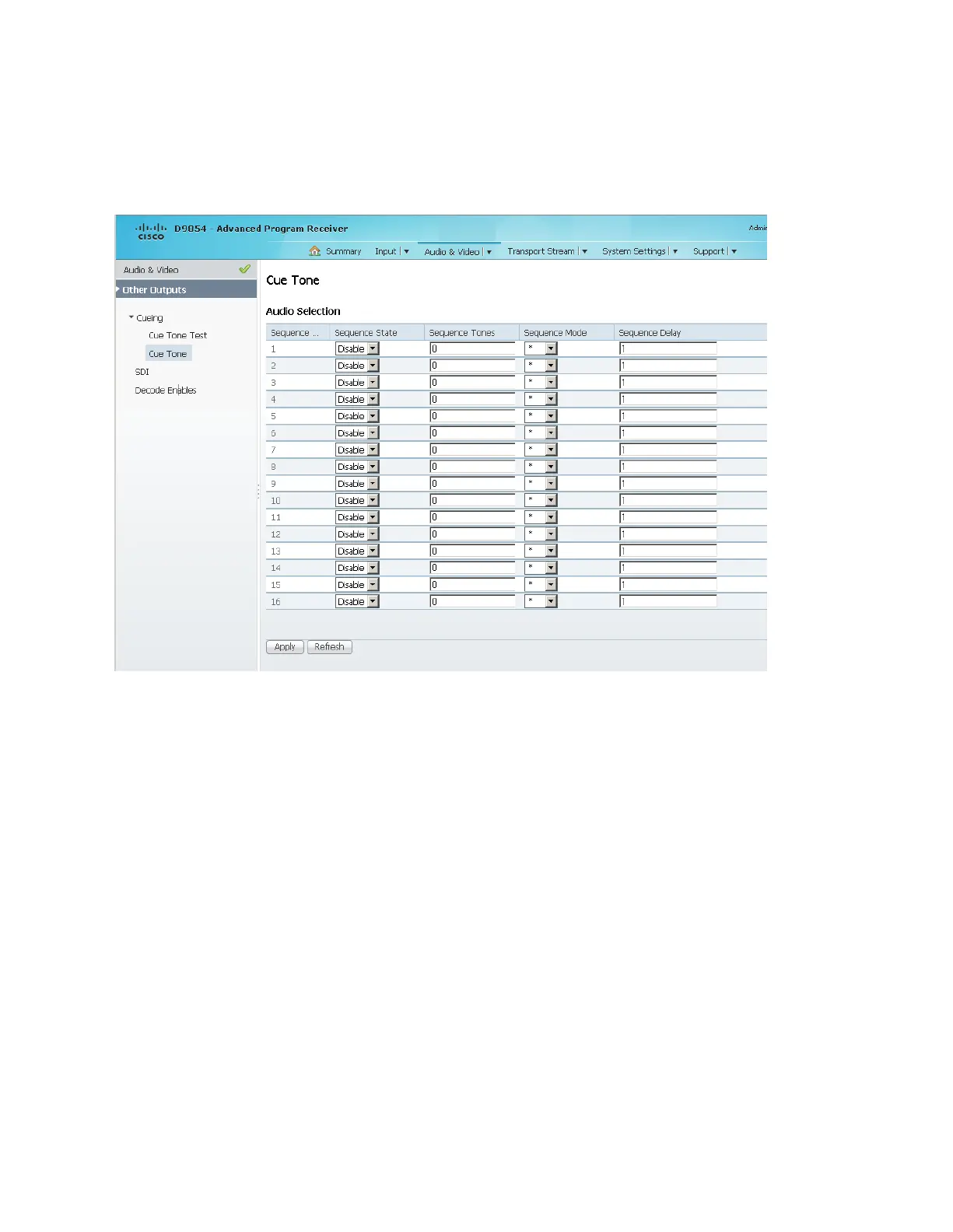Click Sequence Tones field in row 15

click(x=472, y=585)
